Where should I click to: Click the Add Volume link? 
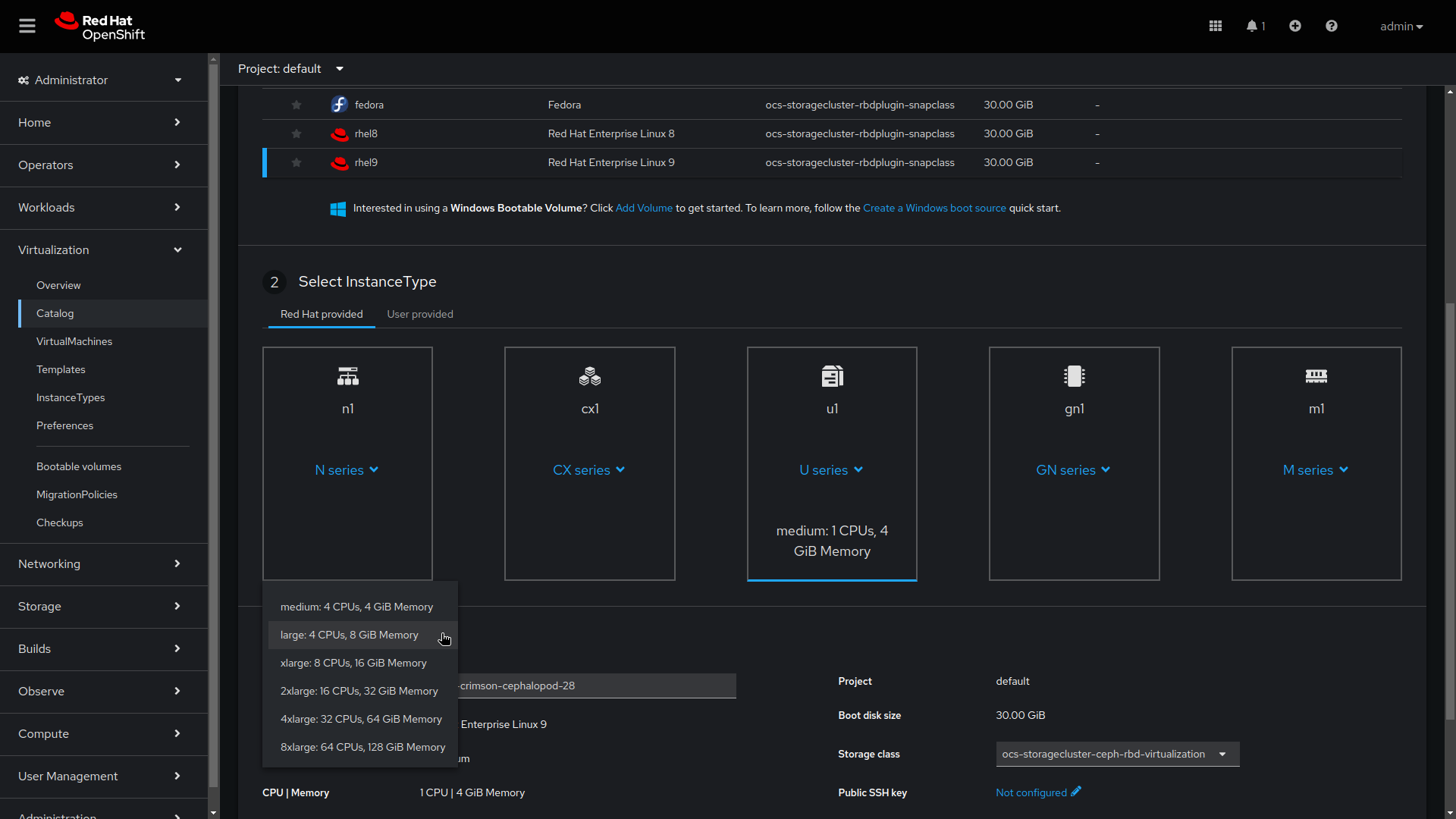[643, 208]
